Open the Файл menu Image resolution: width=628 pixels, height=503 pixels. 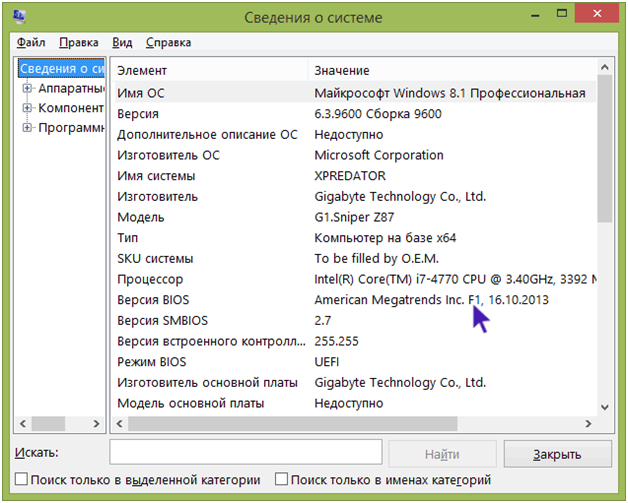30,43
